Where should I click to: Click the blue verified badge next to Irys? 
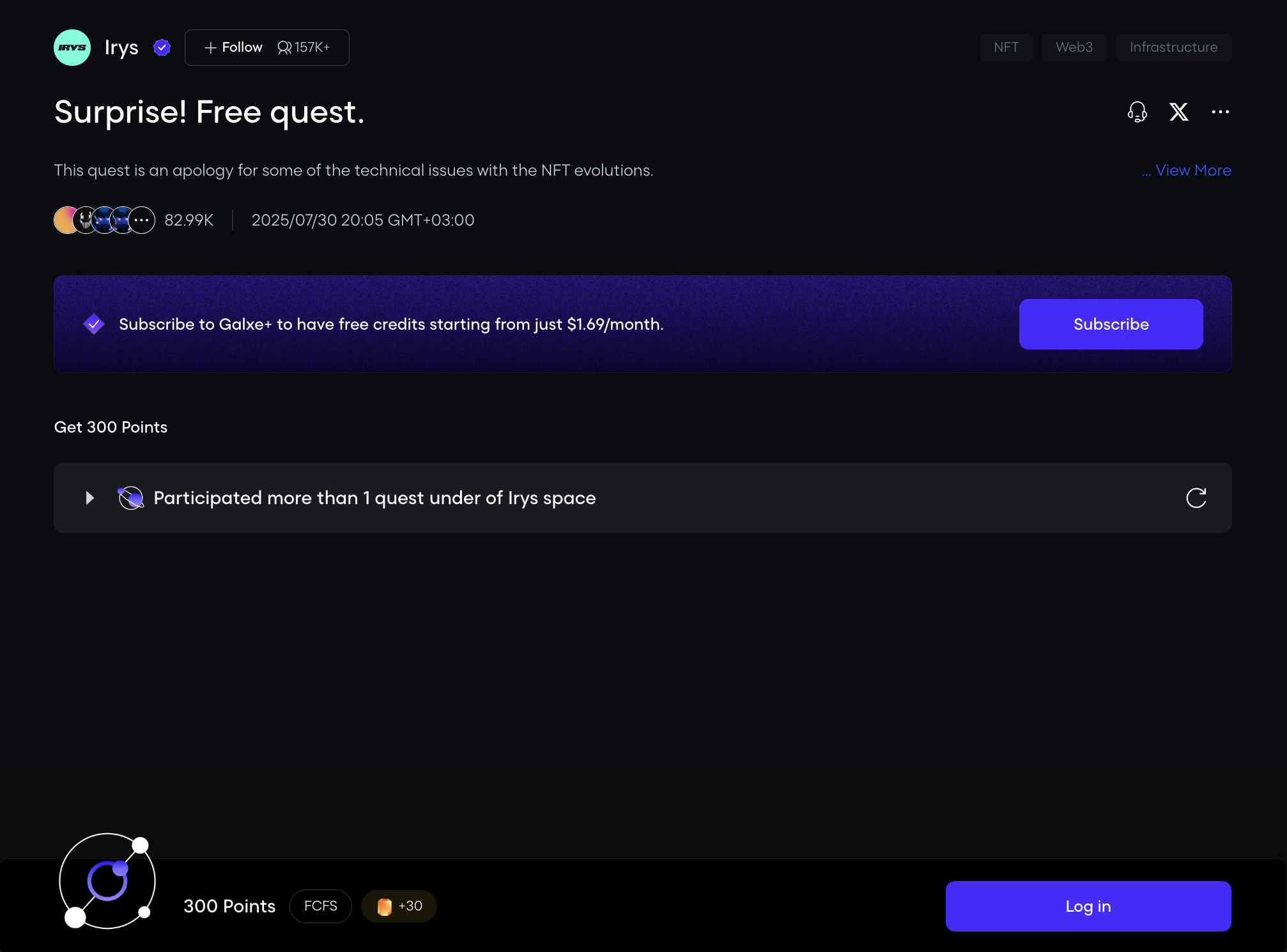point(162,47)
